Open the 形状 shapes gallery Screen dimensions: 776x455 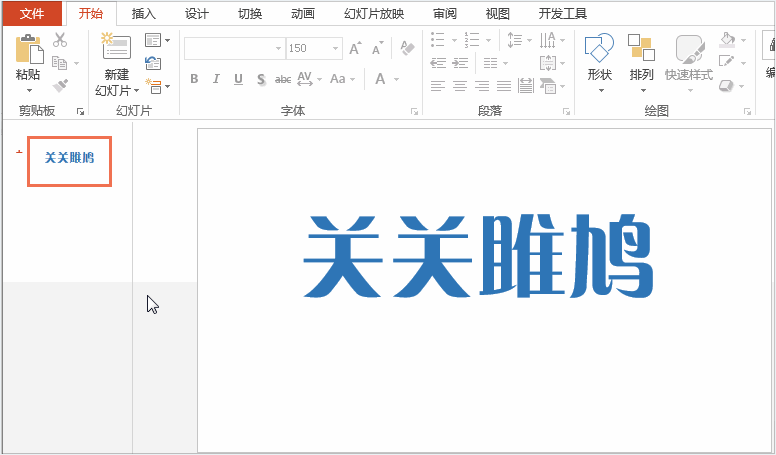pyautogui.click(x=600, y=62)
